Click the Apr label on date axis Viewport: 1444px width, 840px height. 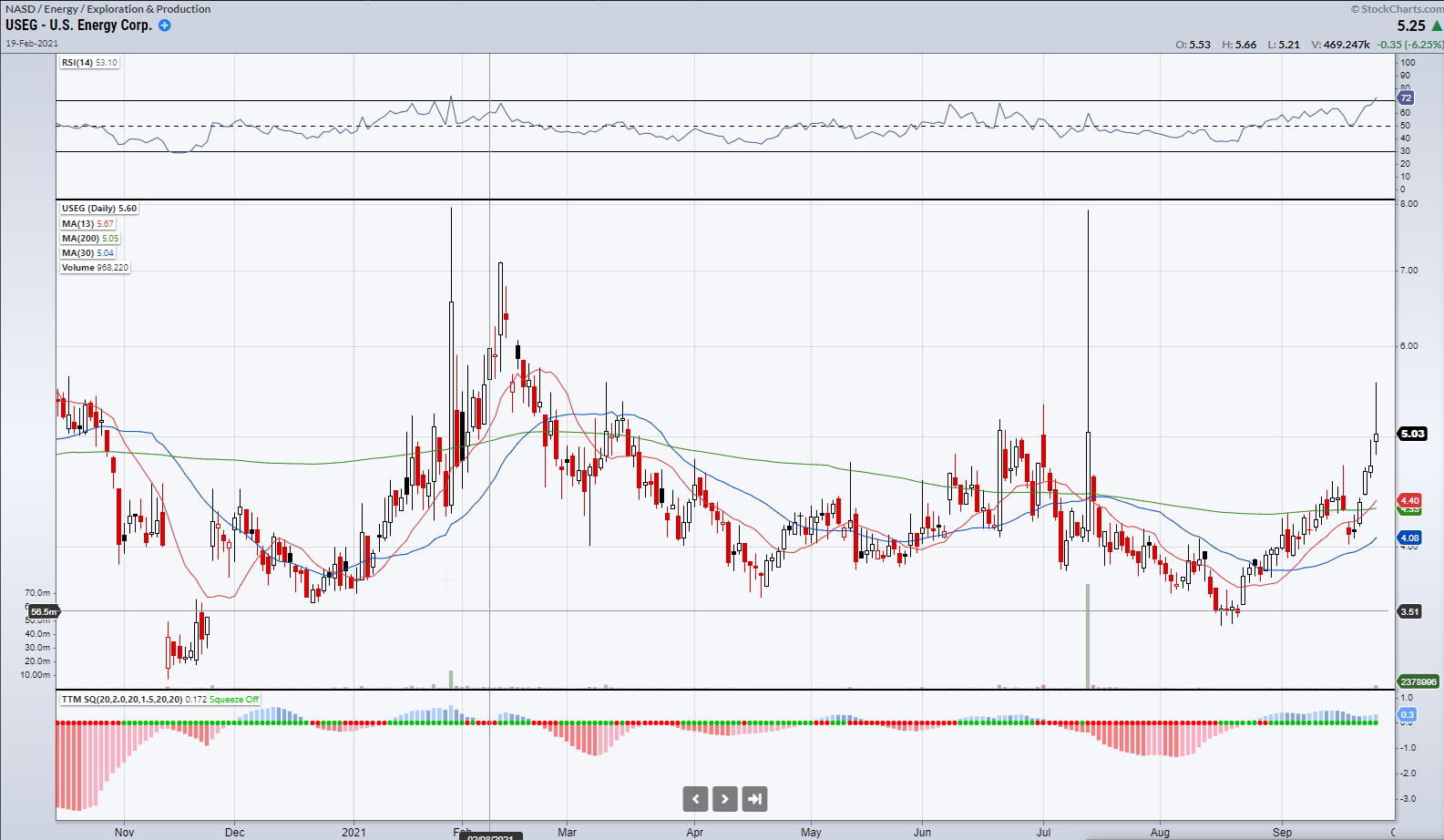click(695, 832)
